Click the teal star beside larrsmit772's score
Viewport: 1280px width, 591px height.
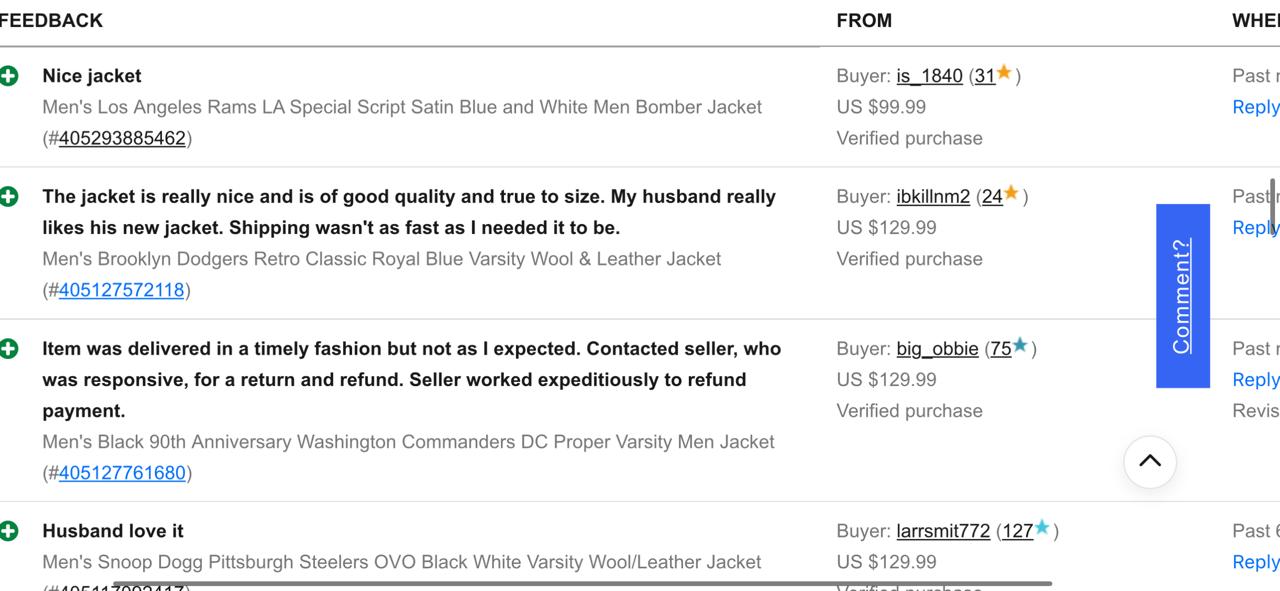click(1042, 528)
